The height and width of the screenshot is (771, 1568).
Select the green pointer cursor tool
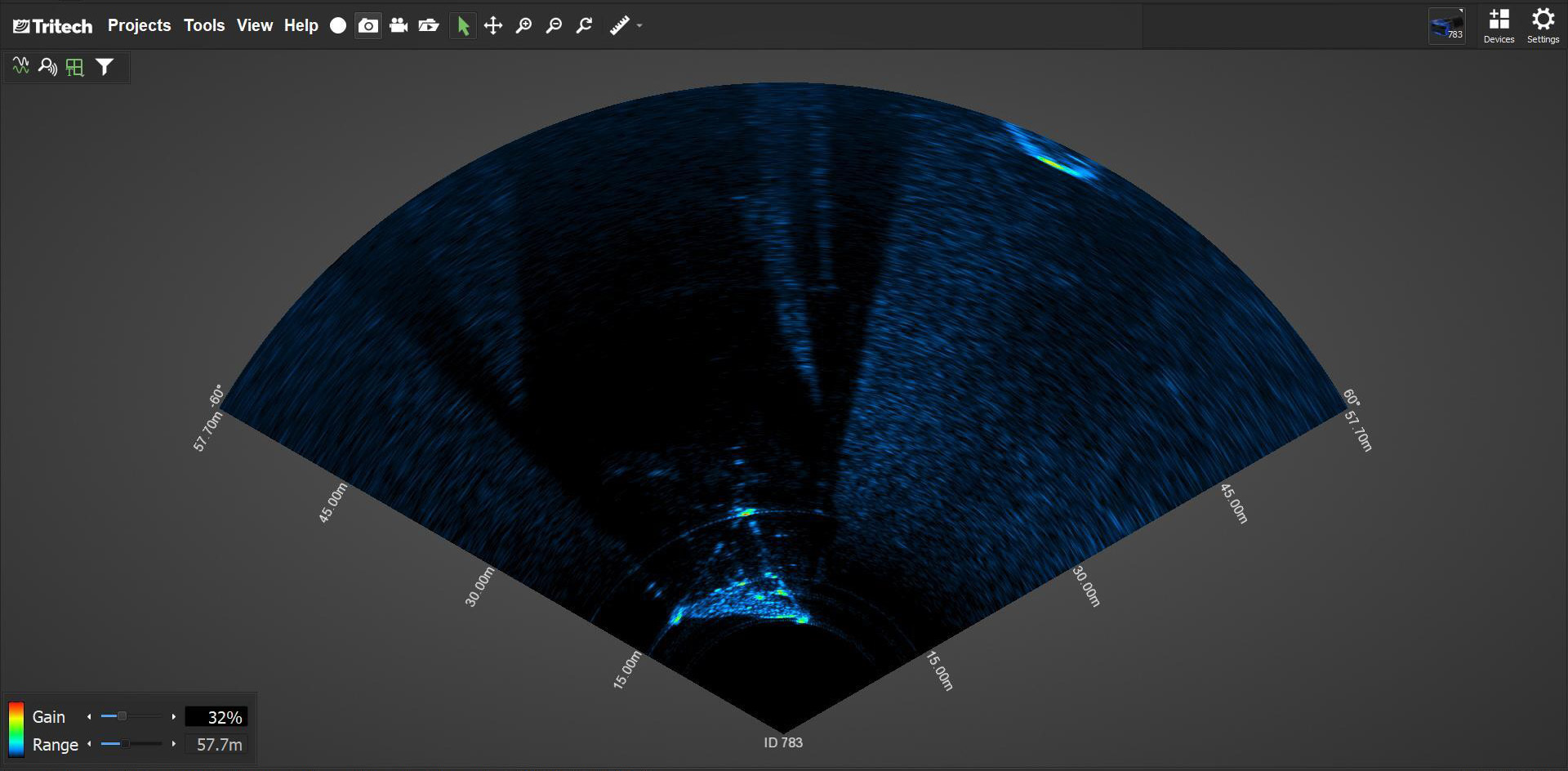(463, 26)
